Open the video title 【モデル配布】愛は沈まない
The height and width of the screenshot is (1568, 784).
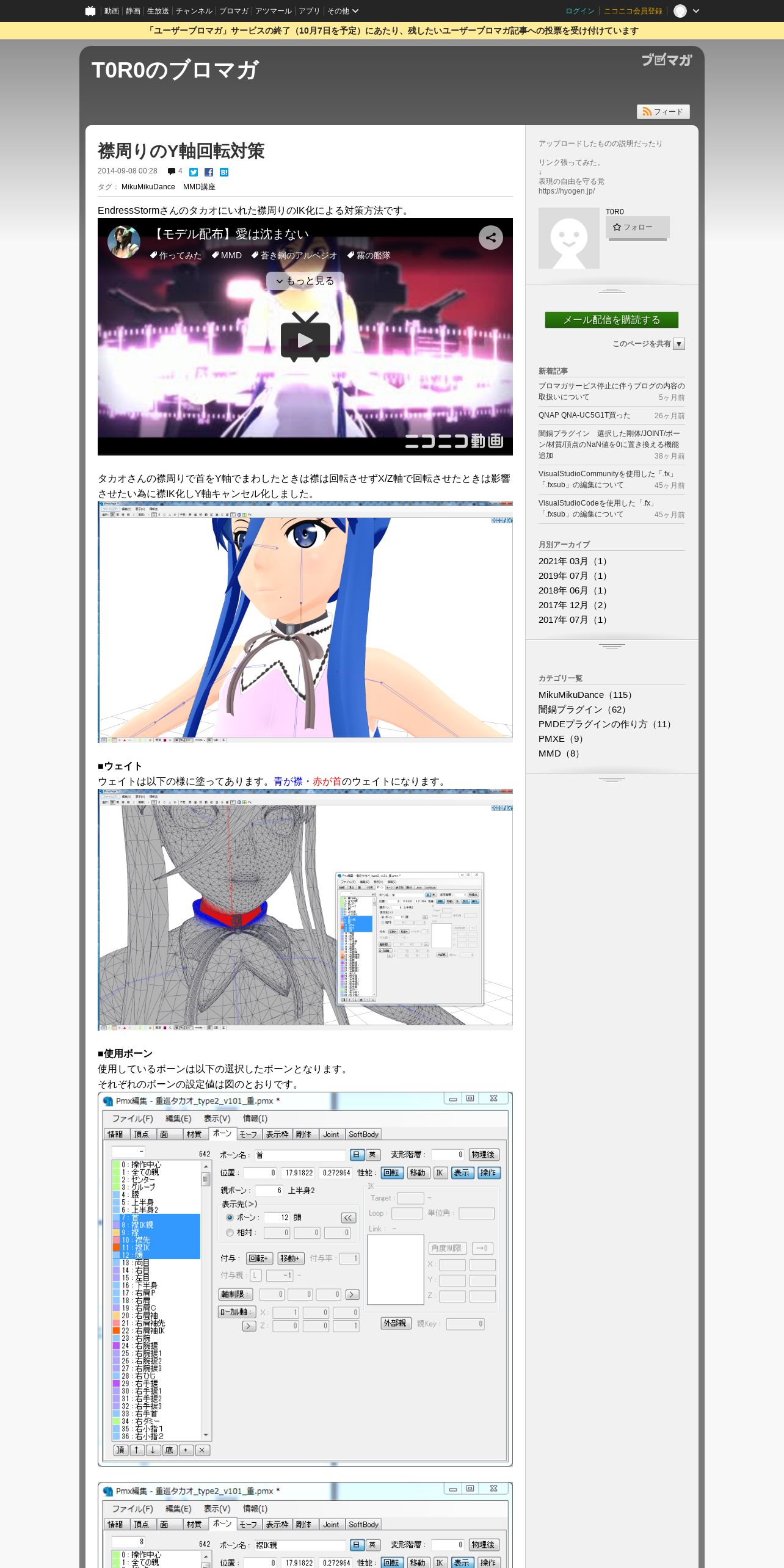(230, 234)
